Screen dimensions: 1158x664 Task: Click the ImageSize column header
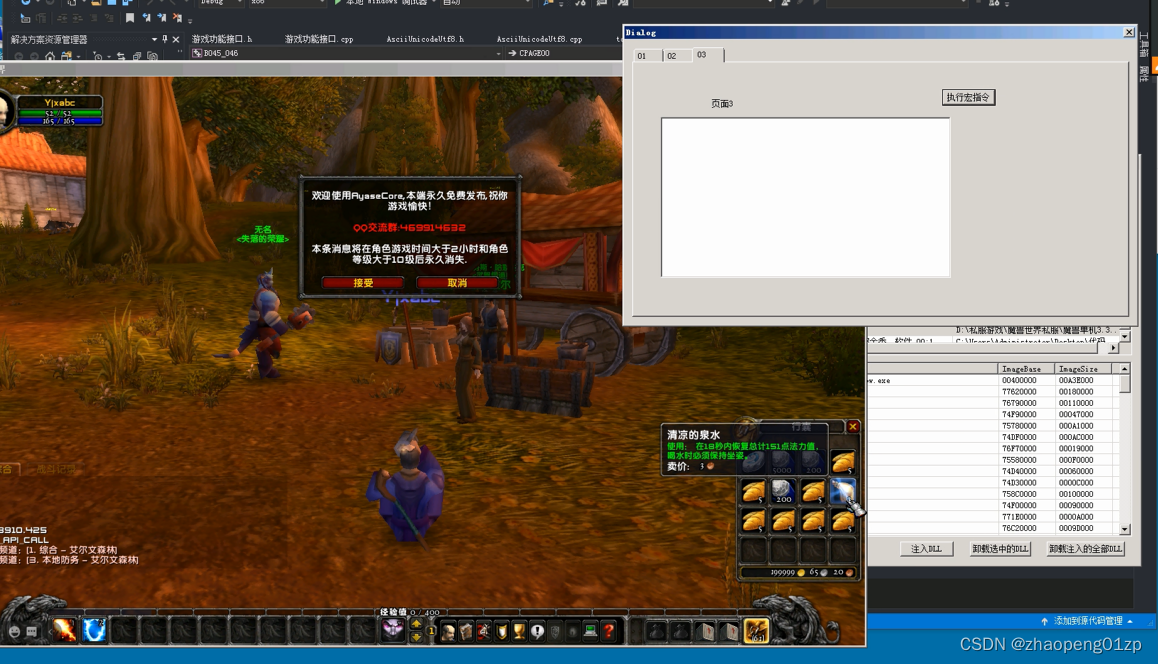click(1083, 369)
